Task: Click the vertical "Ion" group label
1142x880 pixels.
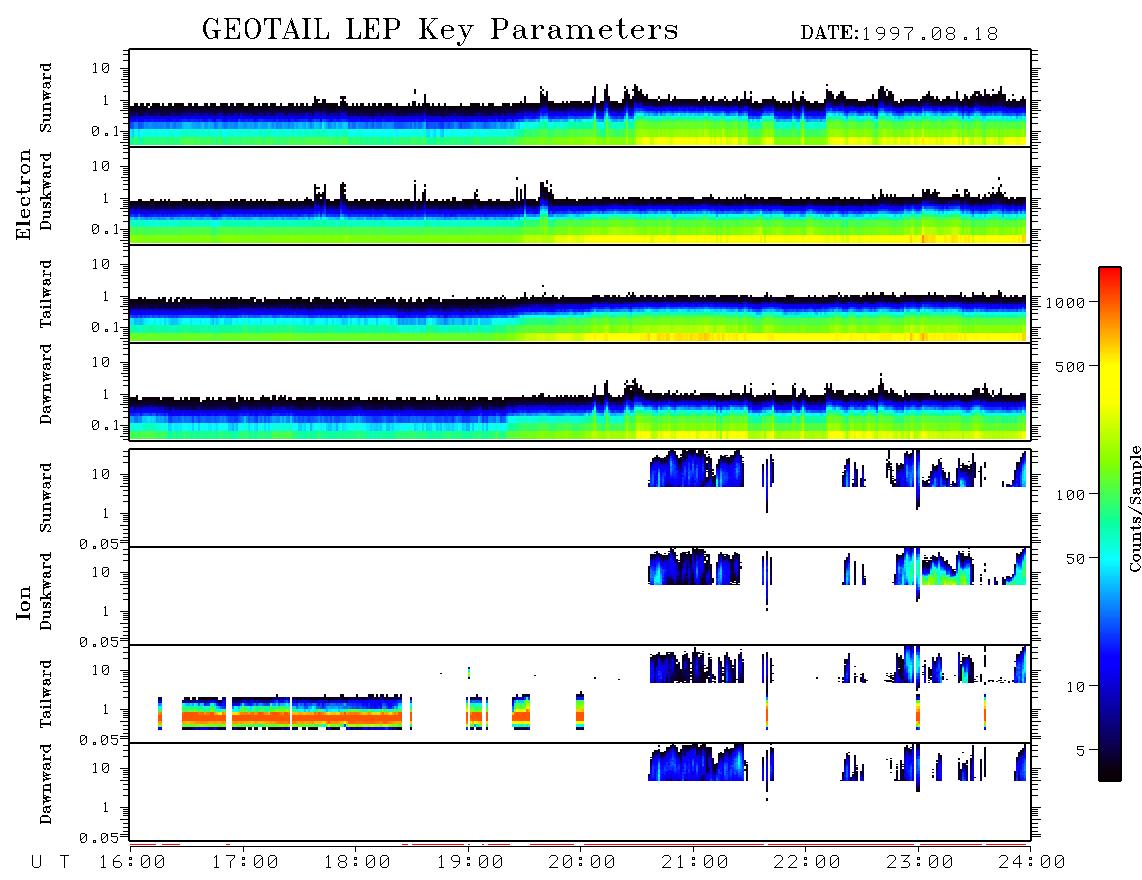Action: click(23, 602)
